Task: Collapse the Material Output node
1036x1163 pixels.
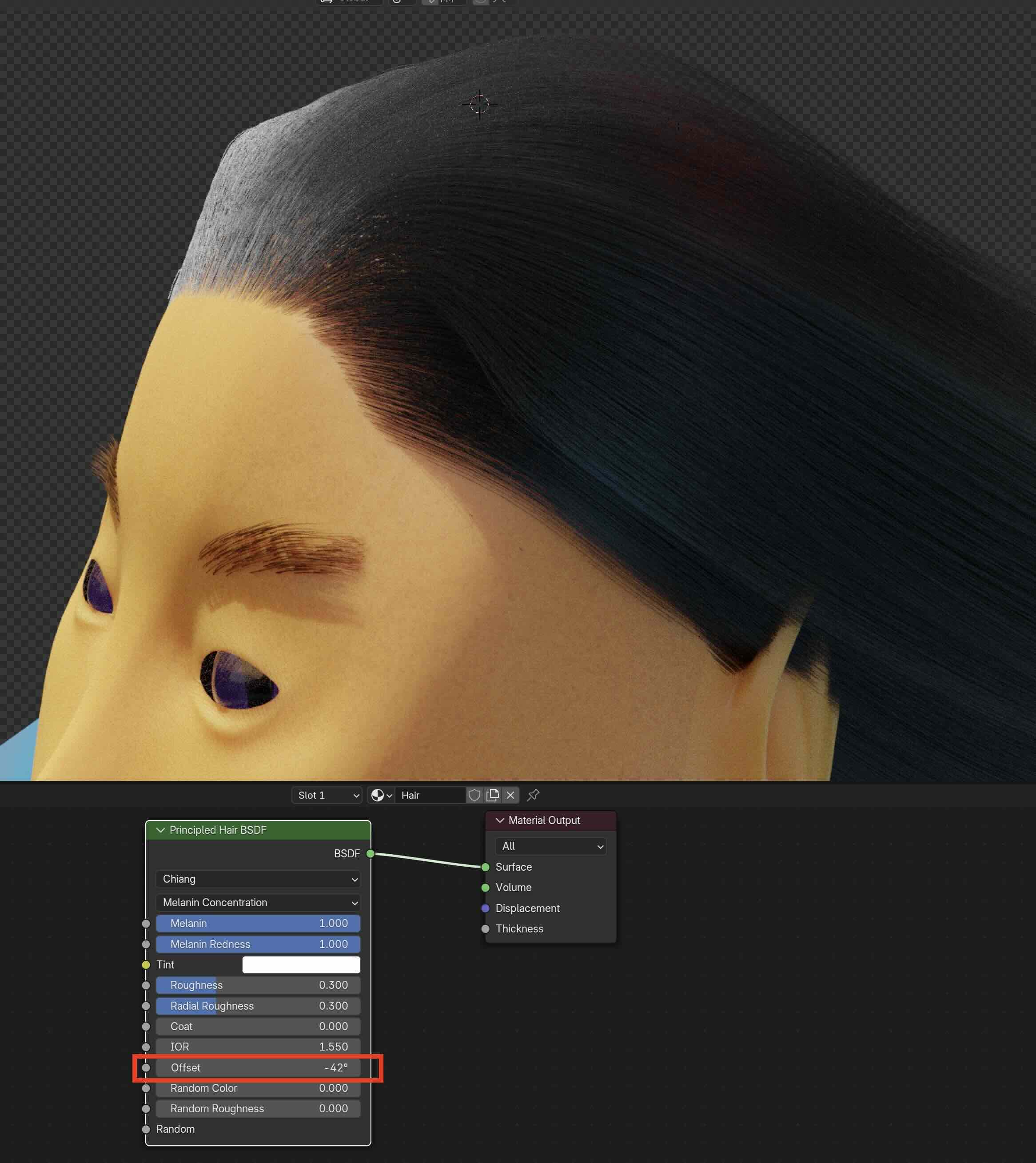Action: click(500, 820)
